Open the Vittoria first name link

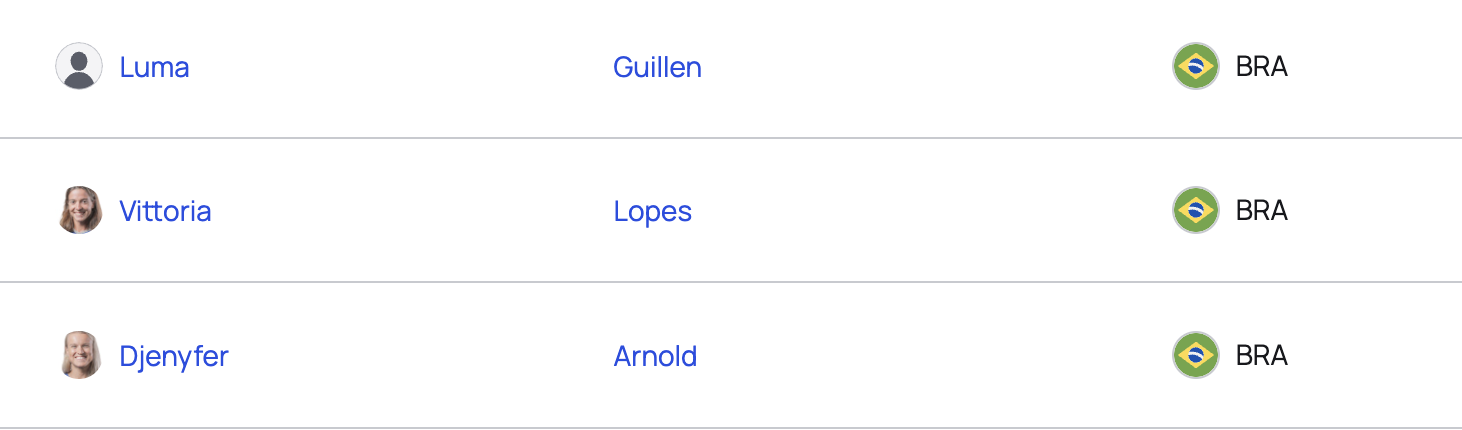[165, 211]
